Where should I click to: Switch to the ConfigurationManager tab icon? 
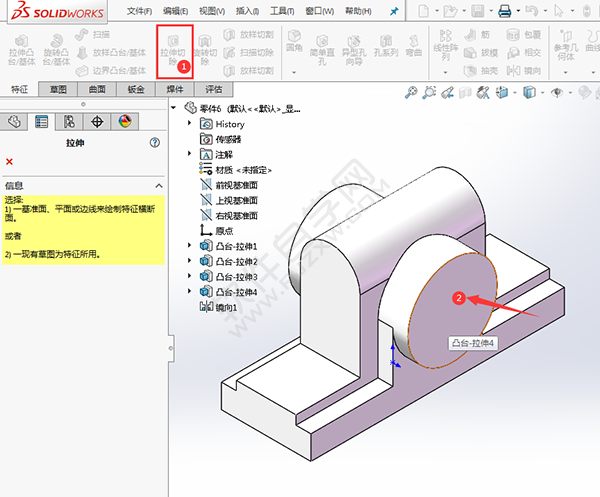pos(69,121)
